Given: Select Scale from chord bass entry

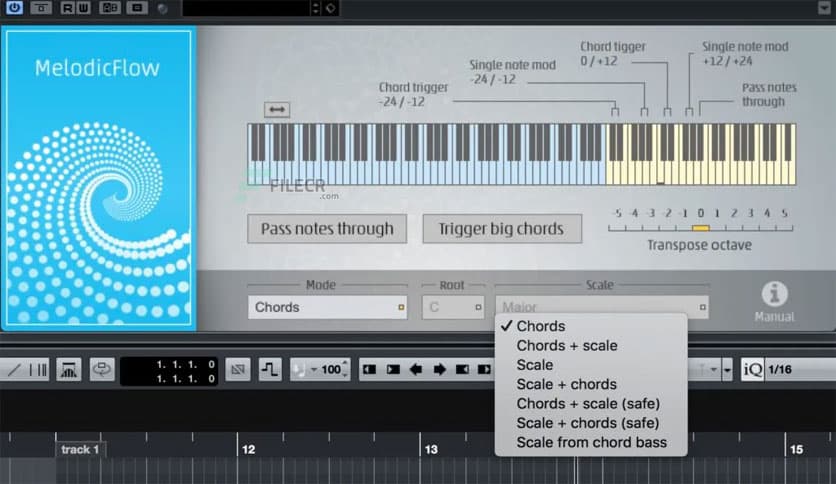Looking at the screenshot, I should tap(591, 442).
